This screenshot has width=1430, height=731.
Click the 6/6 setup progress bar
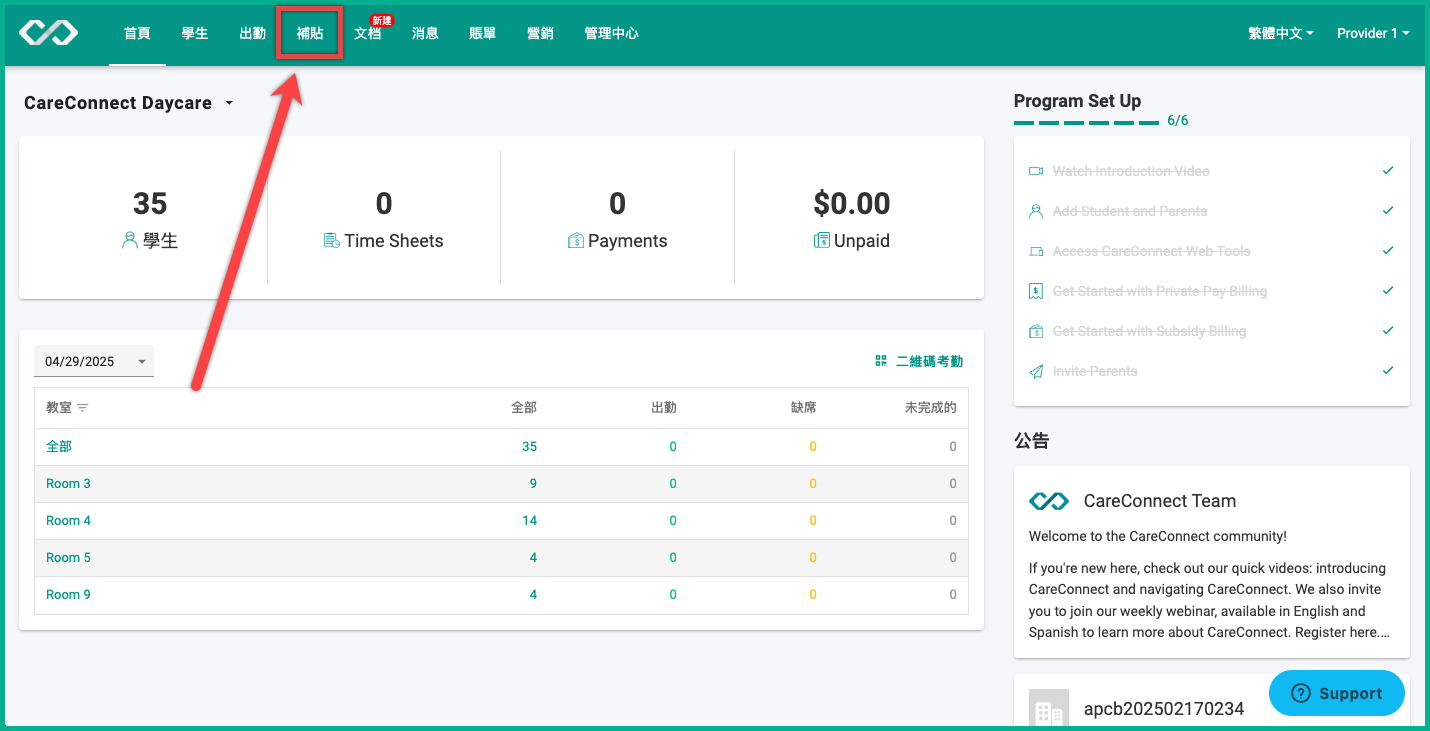click(x=1087, y=123)
